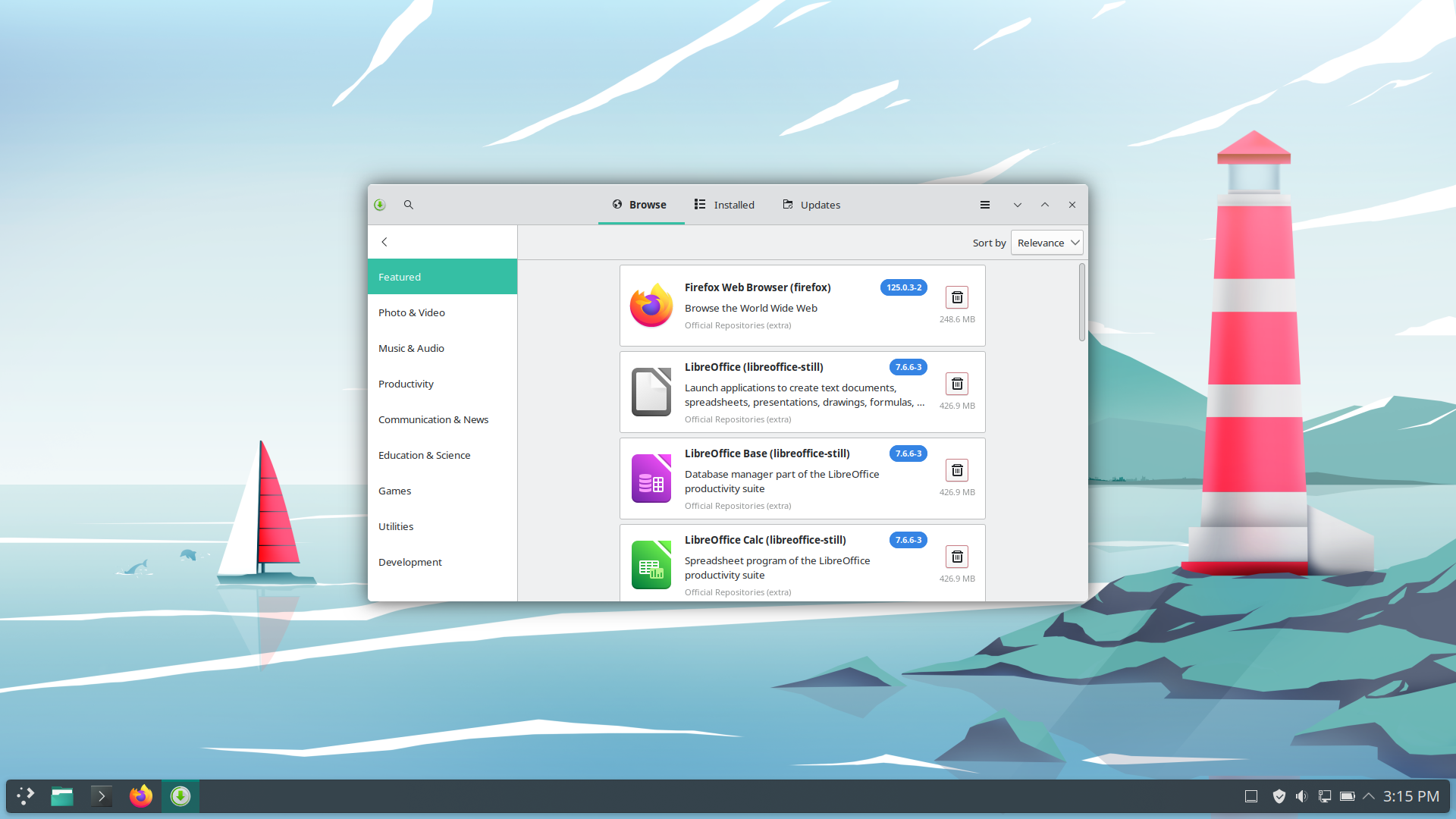
Task: Remove LibreOffice Base using the trash icon
Action: tap(957, 470)
